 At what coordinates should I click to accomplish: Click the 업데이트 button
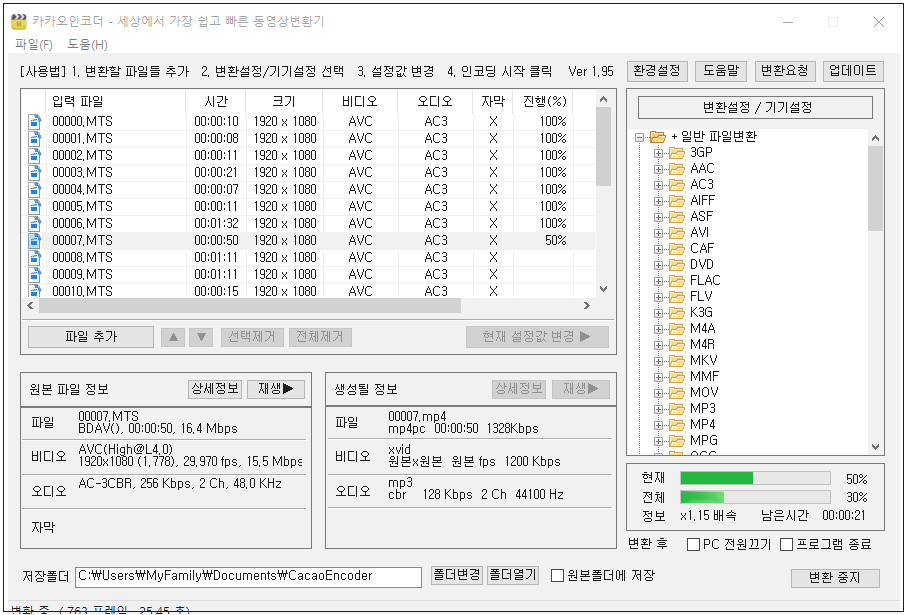(x=853, y=71)
